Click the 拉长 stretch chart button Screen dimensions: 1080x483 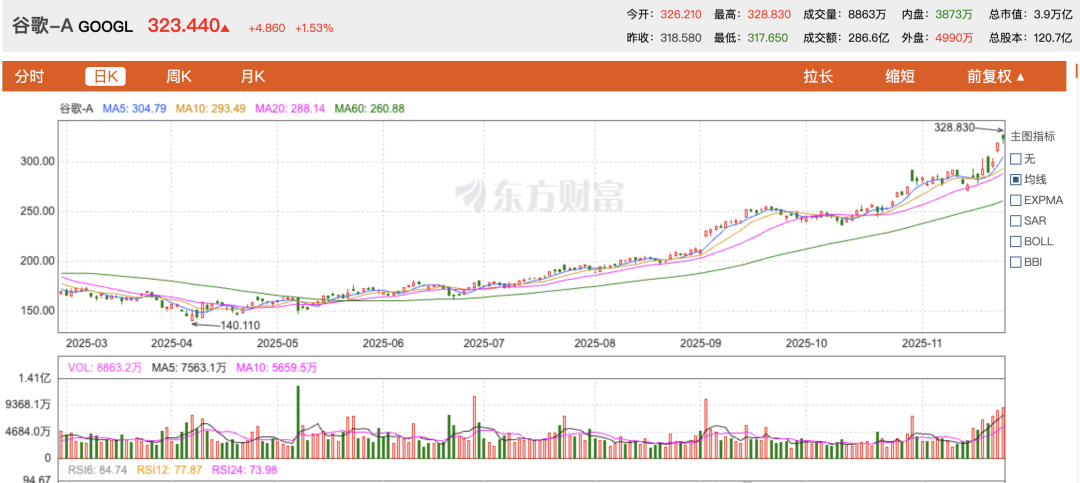pos(818,76)
